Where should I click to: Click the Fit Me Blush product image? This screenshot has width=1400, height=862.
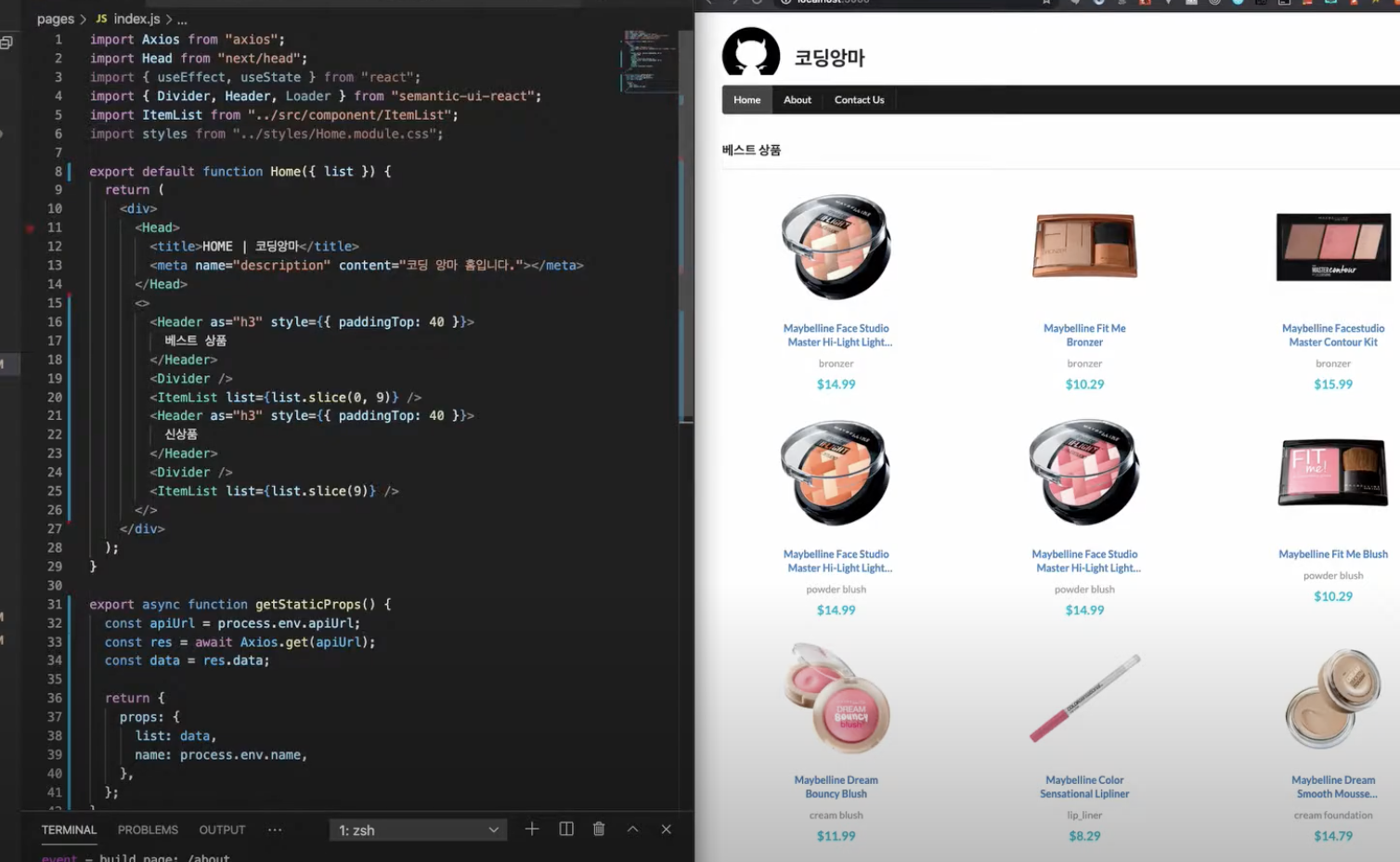(1333, 473)
